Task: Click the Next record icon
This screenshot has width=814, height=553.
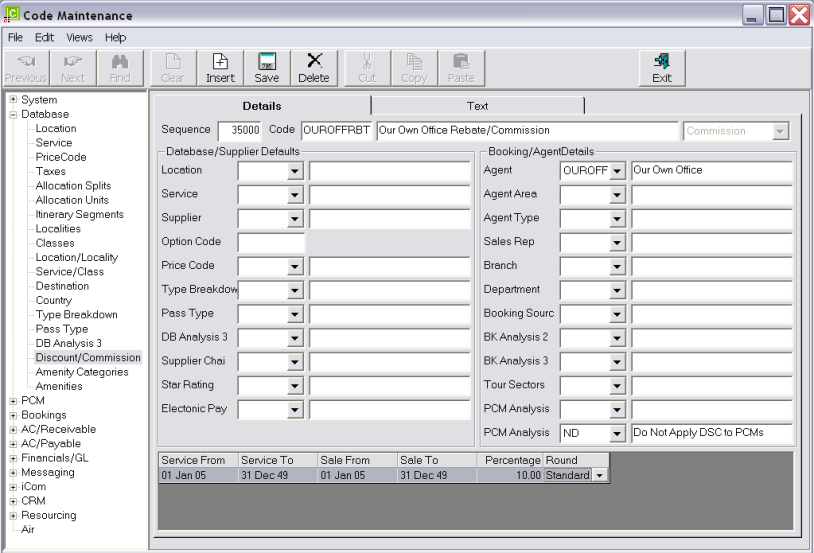Action: click(x=71, y=67)
